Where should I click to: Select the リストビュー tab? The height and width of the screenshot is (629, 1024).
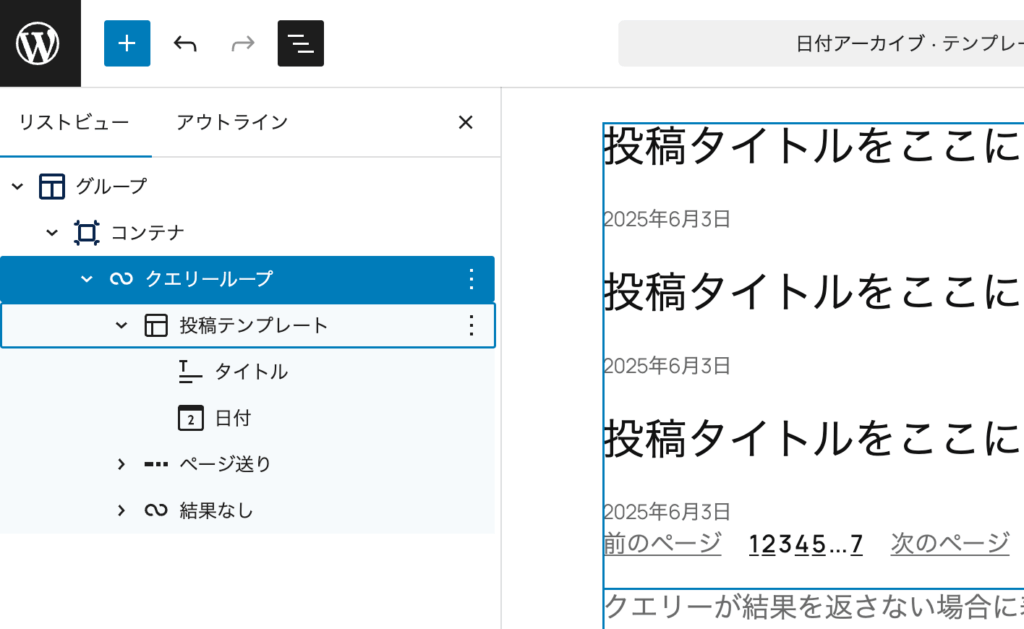tap(74, 122)
